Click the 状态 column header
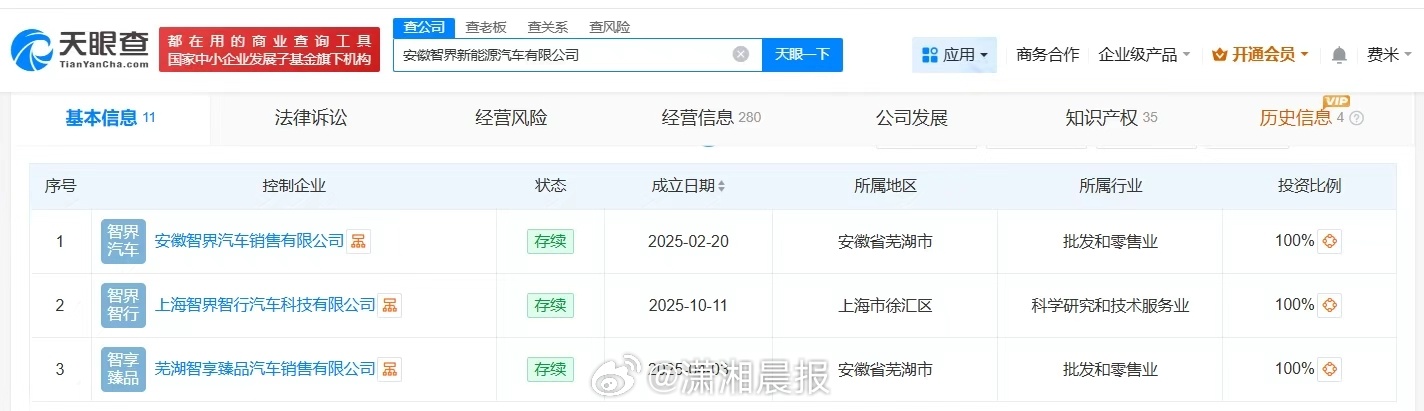The height and width of the screenshot is (411, 1424). (550, 186)
